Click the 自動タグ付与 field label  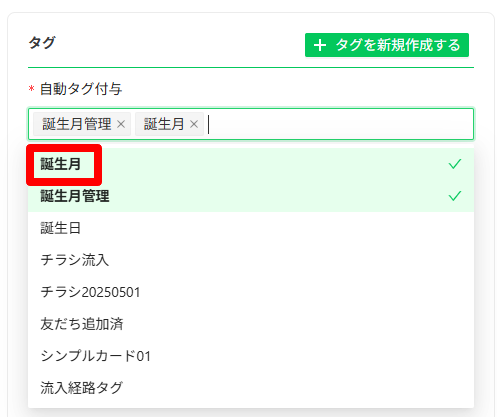click(81, 89)
